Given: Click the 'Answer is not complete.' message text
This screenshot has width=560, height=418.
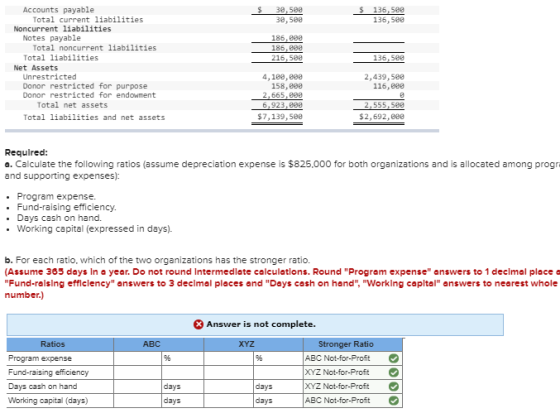Looking at the screenshot, I should pyautogui.click(x=261, y=324).
